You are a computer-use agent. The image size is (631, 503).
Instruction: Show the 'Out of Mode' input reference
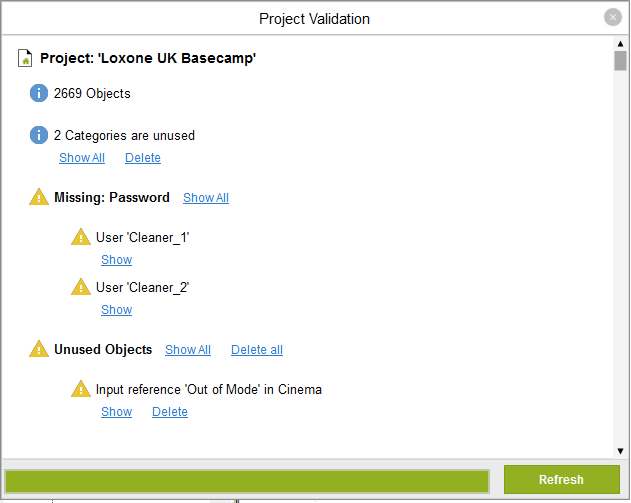(x=117, y=412)
